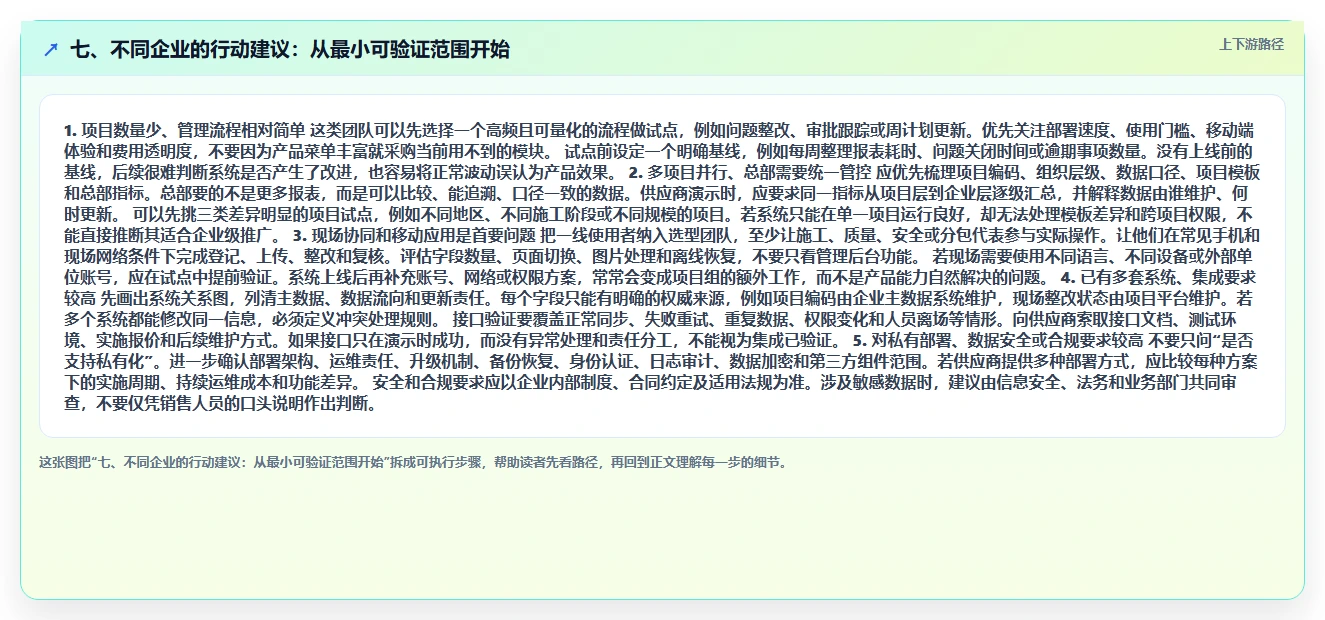
Task: Click the text '4. 已有多套系统、集成要求较高'
Action: coord(661,288)
